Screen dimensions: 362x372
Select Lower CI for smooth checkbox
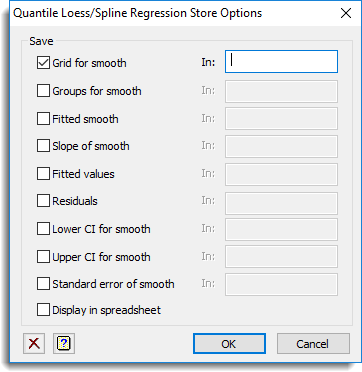[x=43, y=229]
